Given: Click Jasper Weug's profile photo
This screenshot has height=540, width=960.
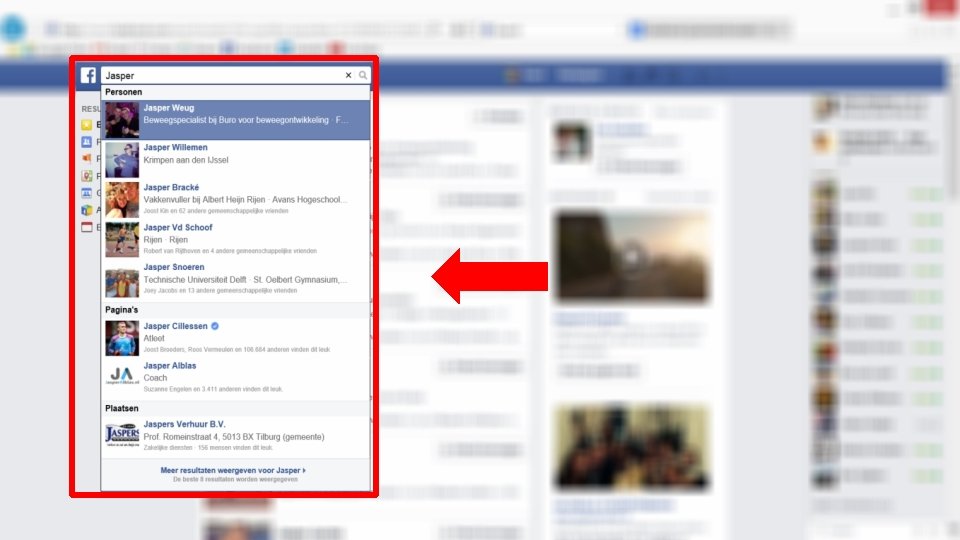Looking at the screenshot, I should point(122,120).
